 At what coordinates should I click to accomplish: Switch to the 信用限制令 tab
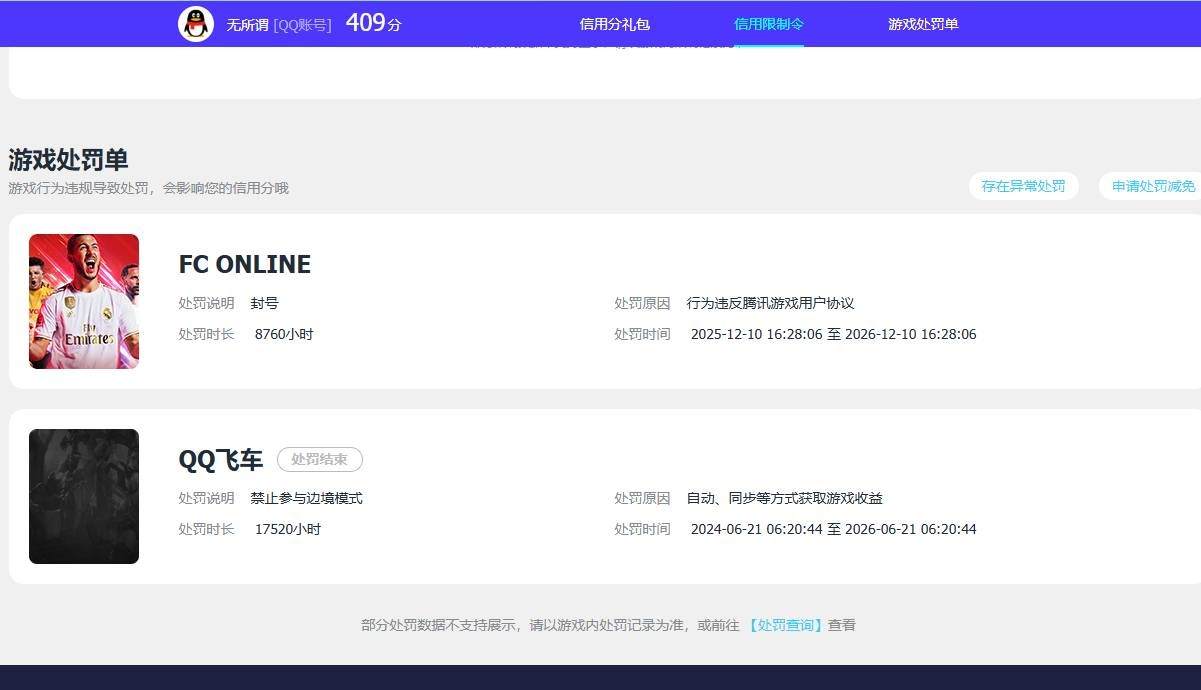[769, 24]
